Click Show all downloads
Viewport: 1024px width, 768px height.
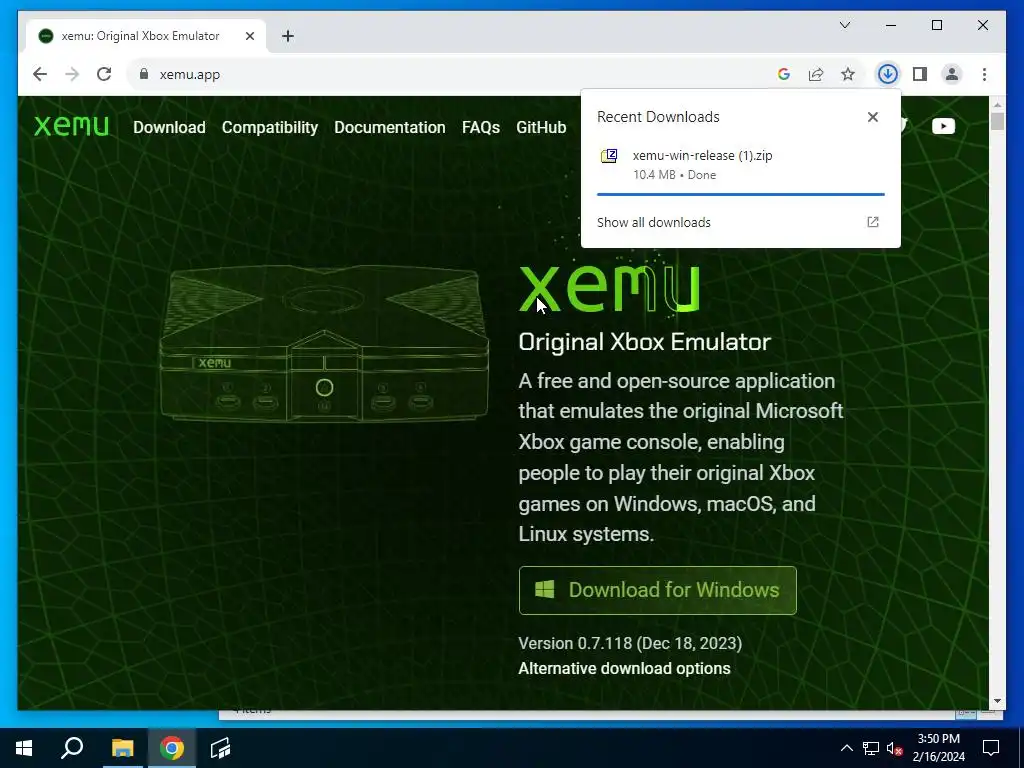pos(654,223)
